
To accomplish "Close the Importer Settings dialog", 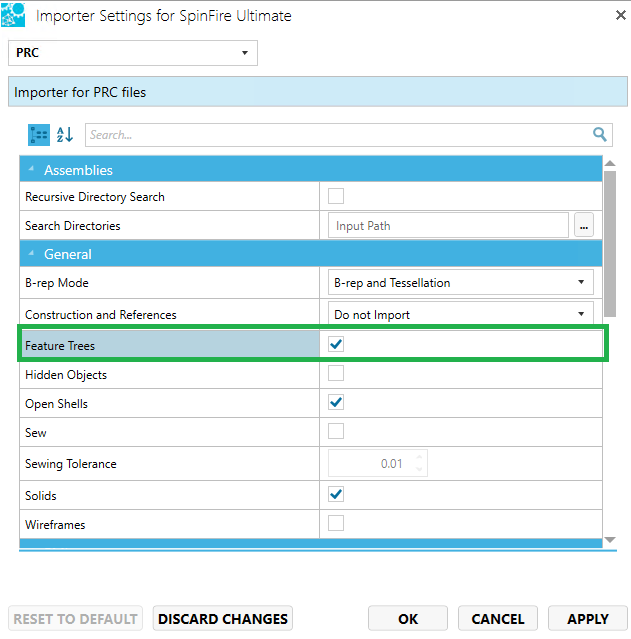I will [x=620, y=15].
